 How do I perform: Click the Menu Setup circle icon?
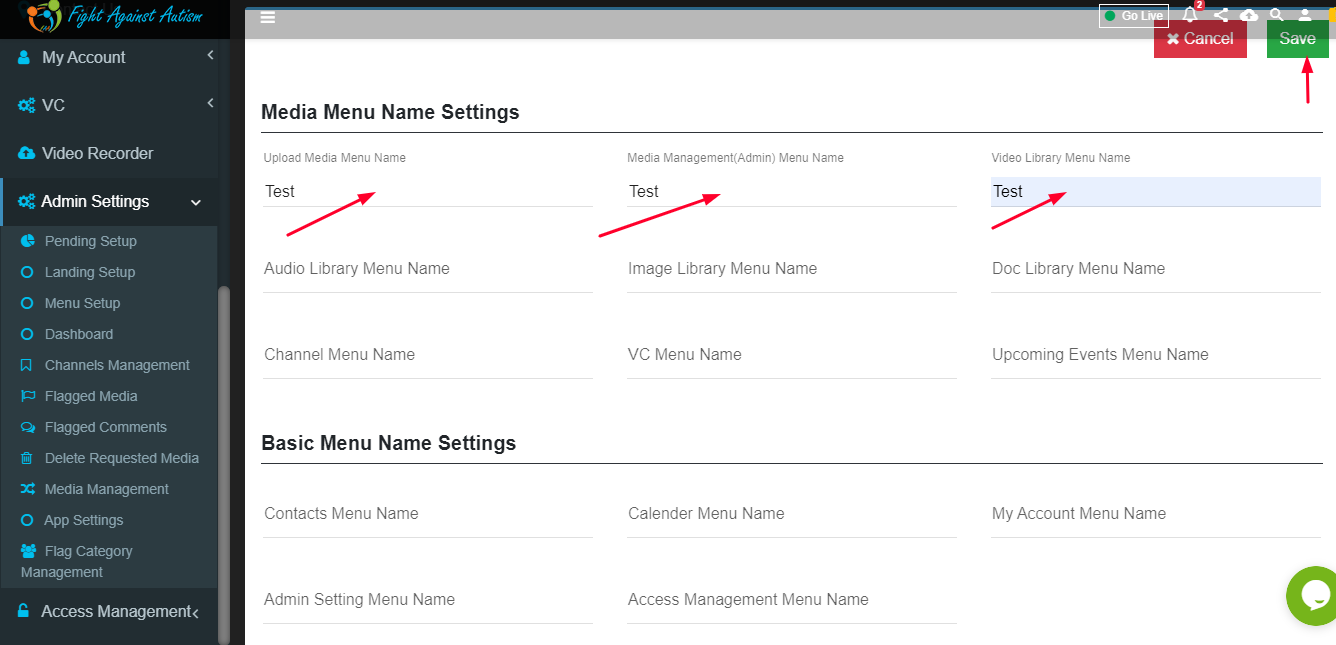click(x=27, y=303)
